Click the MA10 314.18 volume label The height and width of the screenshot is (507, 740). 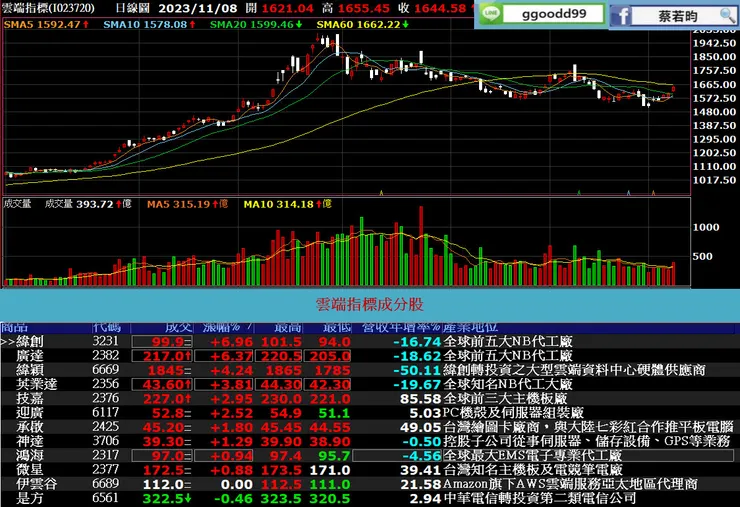point(287,204)
